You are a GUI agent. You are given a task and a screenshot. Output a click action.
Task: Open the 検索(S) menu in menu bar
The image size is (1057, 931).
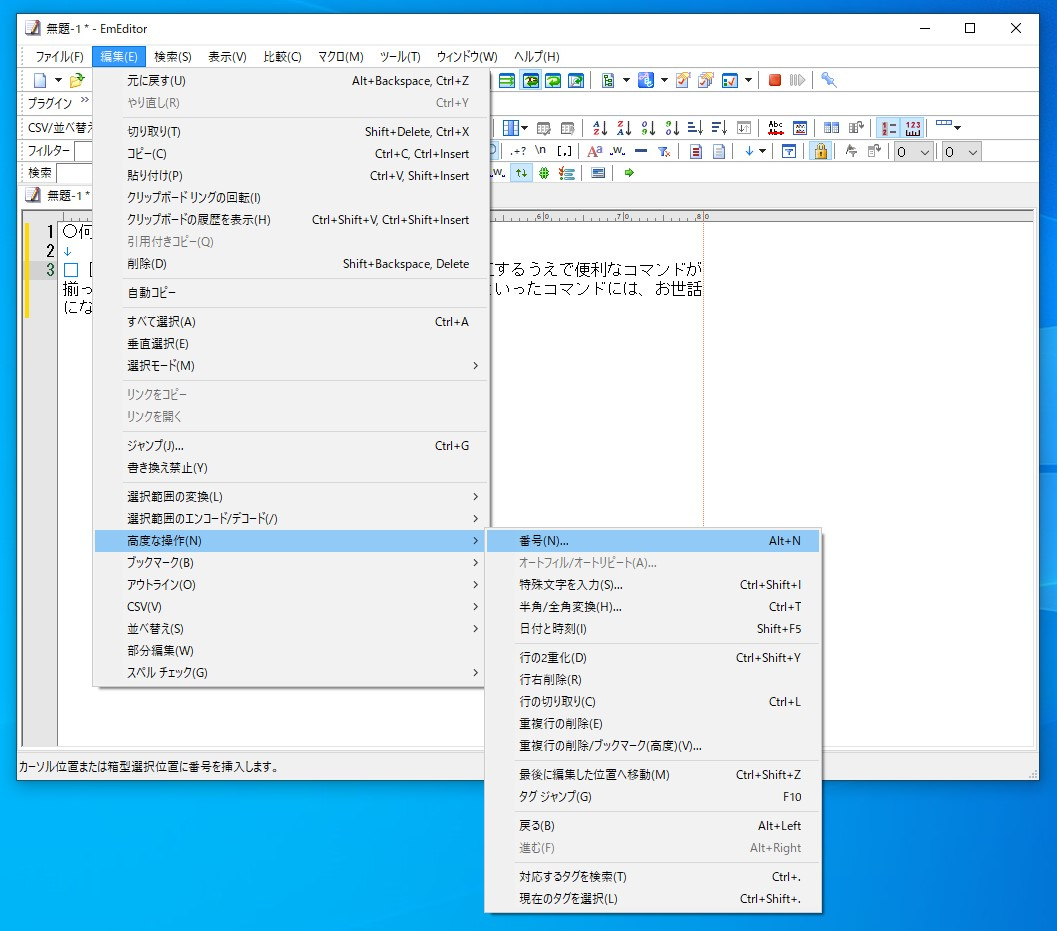173,57
